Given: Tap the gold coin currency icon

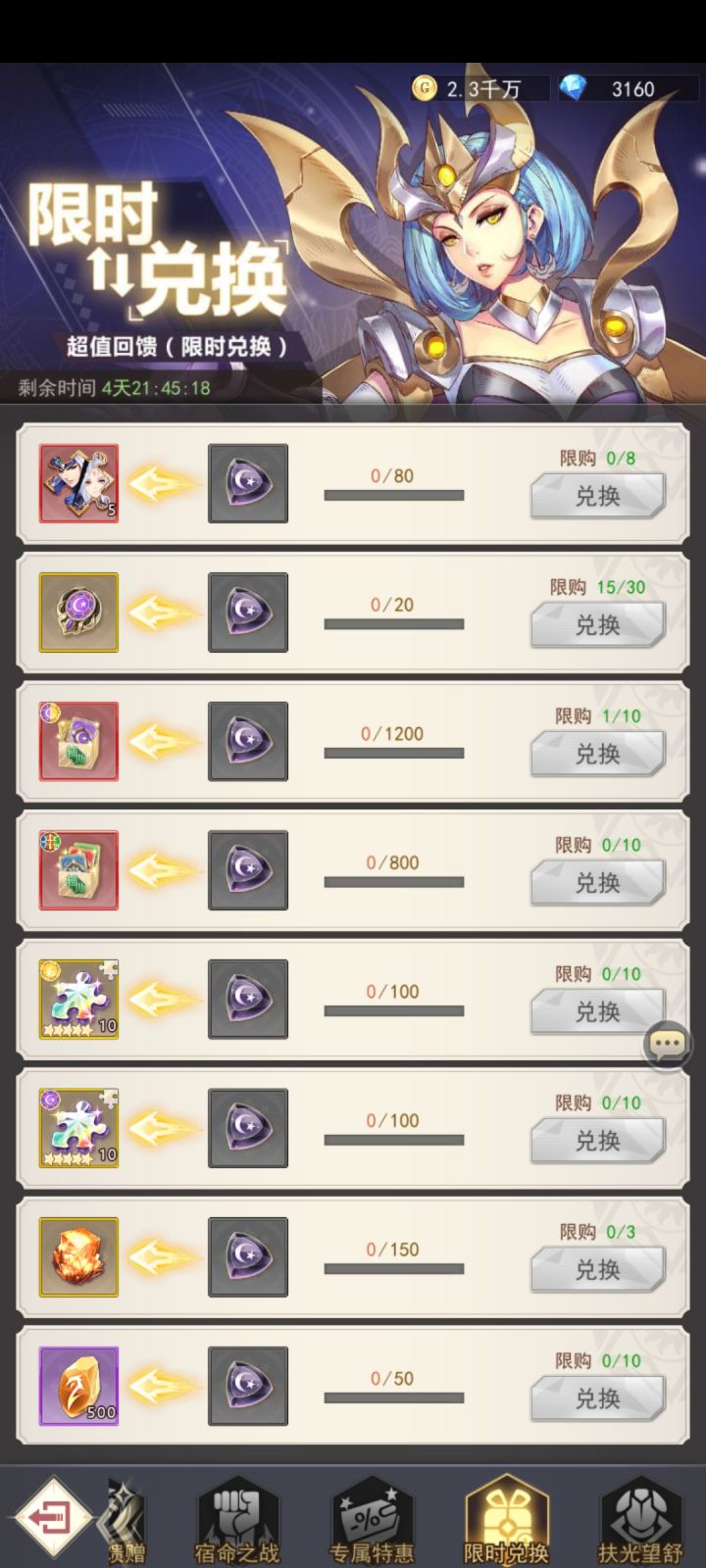Looking at the screenshot, I should click(x=425, y=88).
